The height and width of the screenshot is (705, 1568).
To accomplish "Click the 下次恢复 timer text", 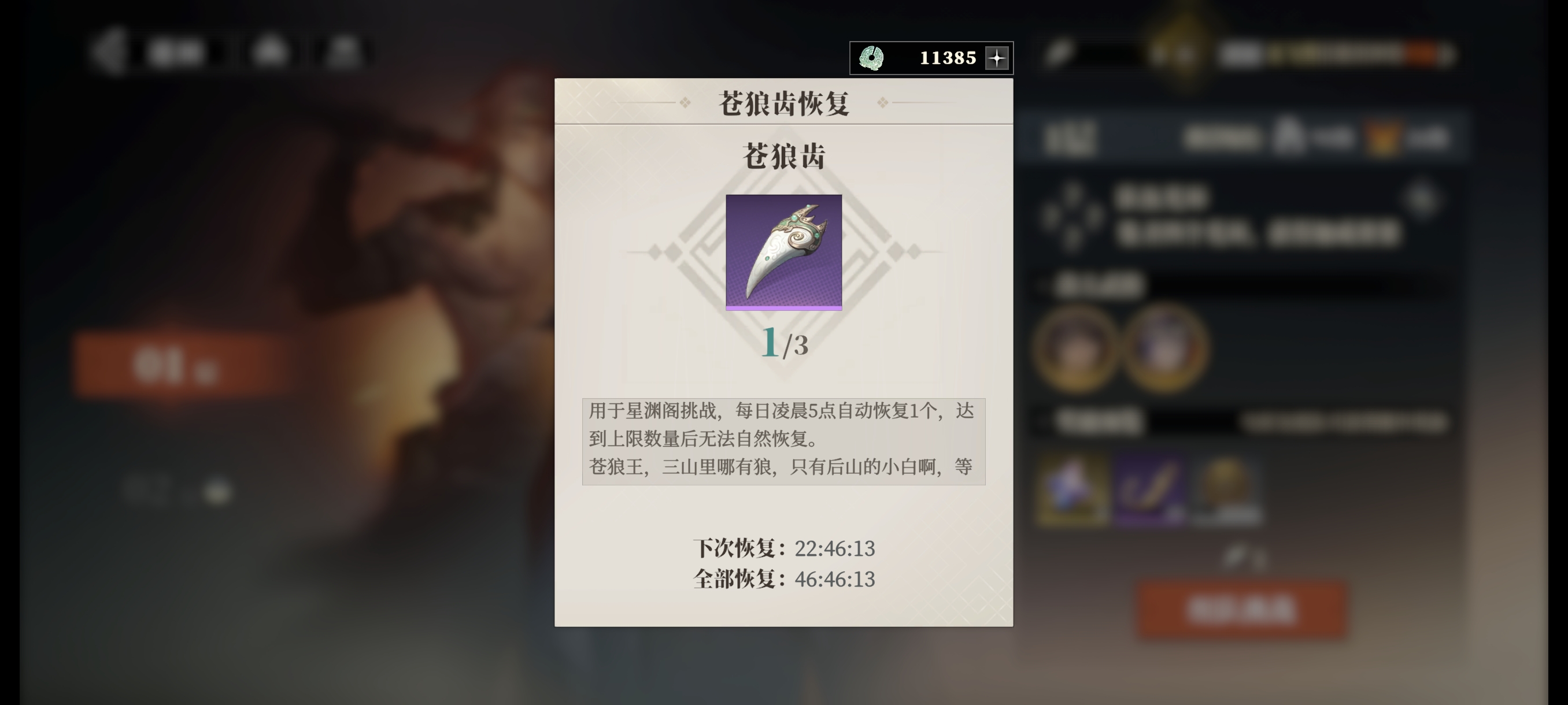I will click(784, 548).
